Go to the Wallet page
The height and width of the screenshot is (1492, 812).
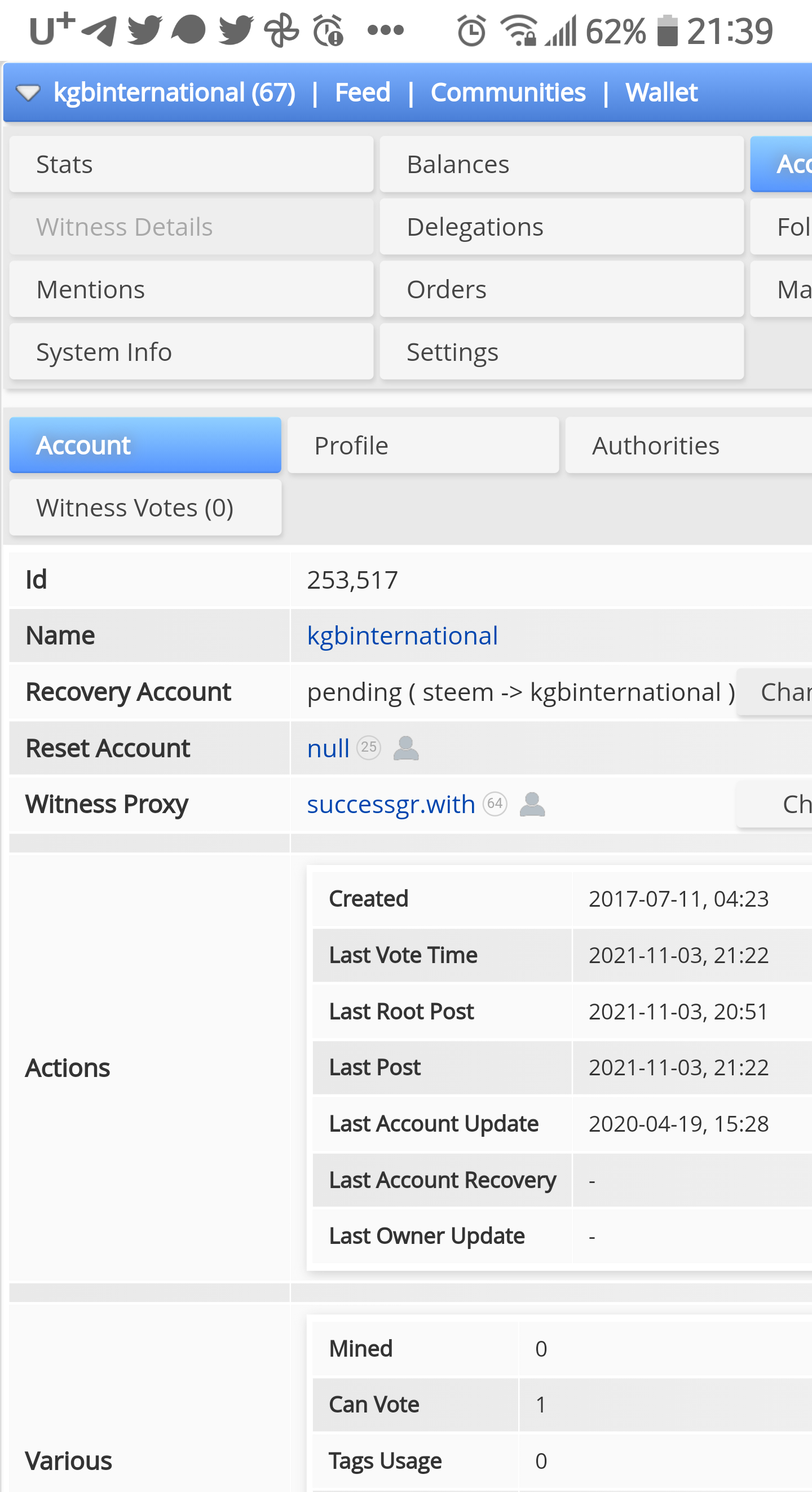pos(661,92)
